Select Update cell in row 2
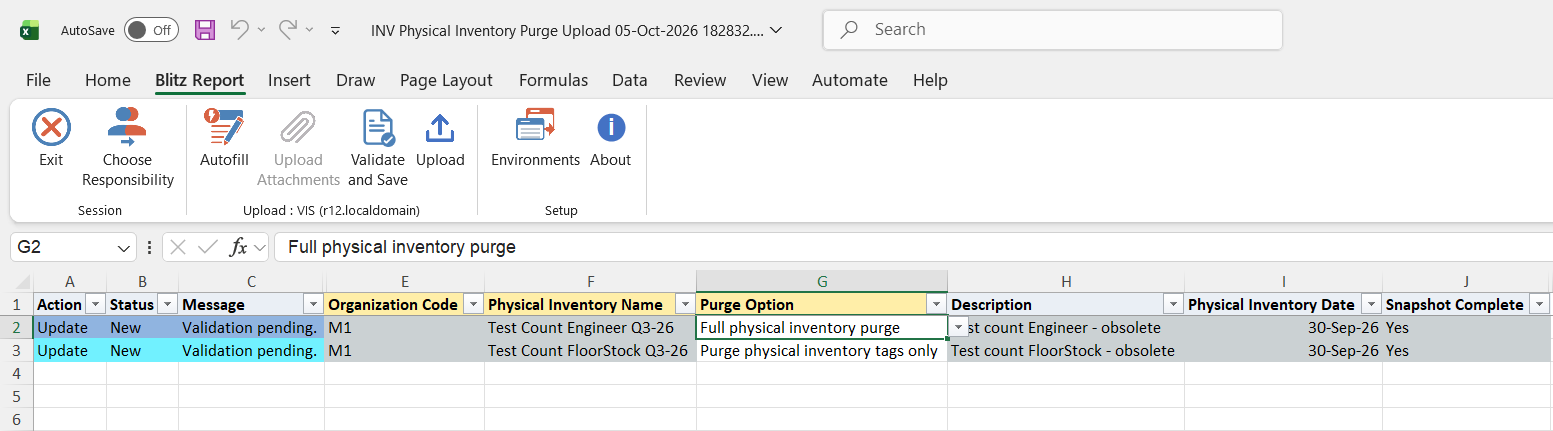 click(70, 327)
